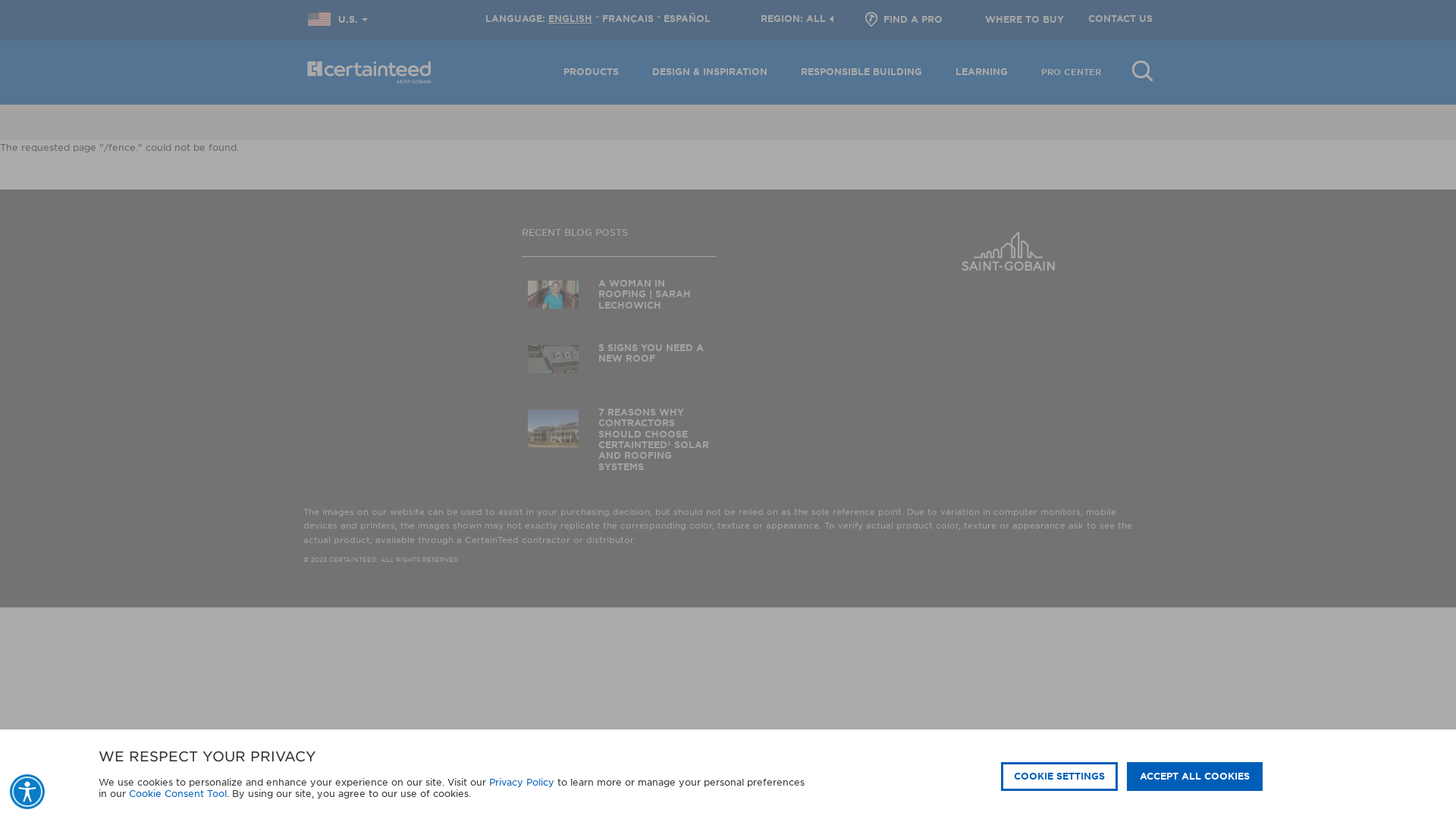
Task: Click solar and roofing post thumbnail
Action: [554, 428]
